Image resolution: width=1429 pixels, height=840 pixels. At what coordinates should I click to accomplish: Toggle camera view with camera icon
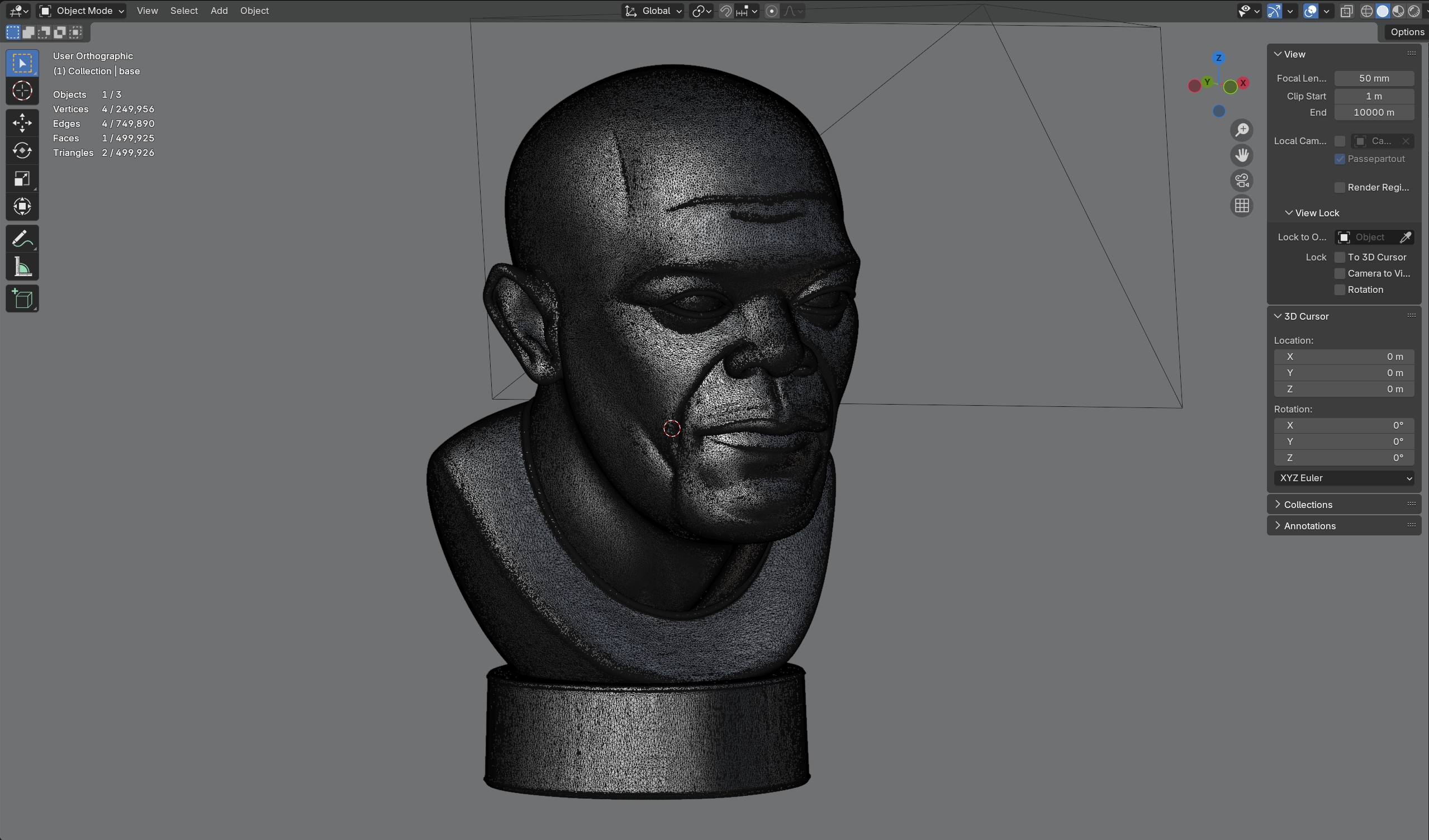click(1242, 181)
